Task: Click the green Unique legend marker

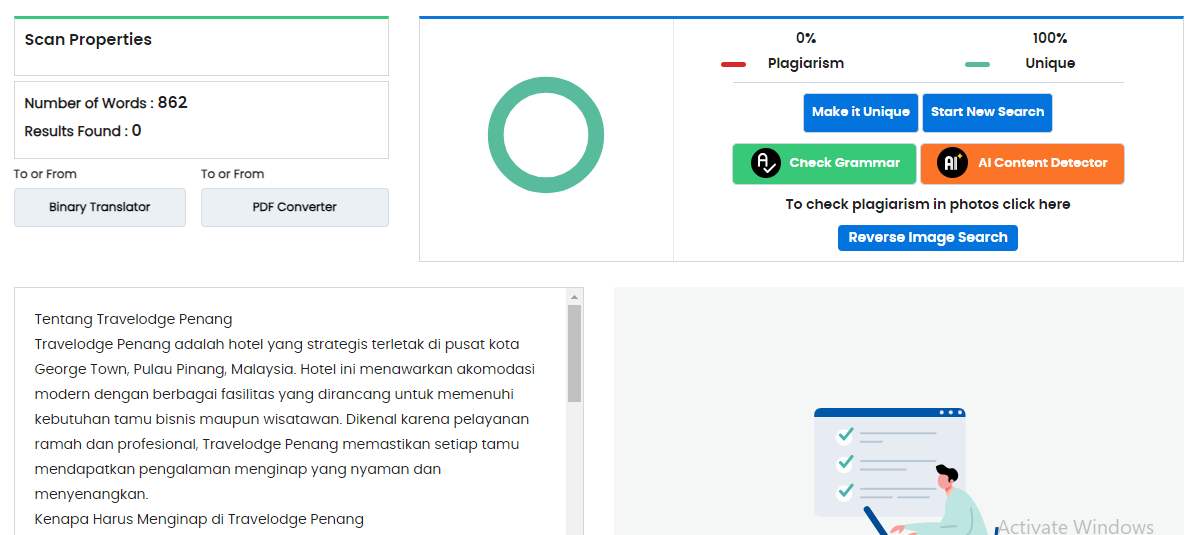Action: [978, 64]
